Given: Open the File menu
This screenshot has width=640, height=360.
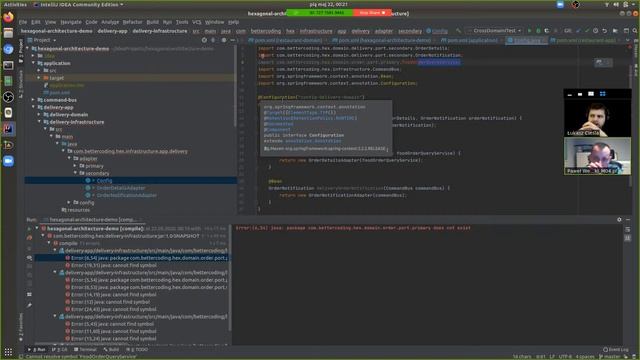Looking at the screenshot, I should point(23,22).
